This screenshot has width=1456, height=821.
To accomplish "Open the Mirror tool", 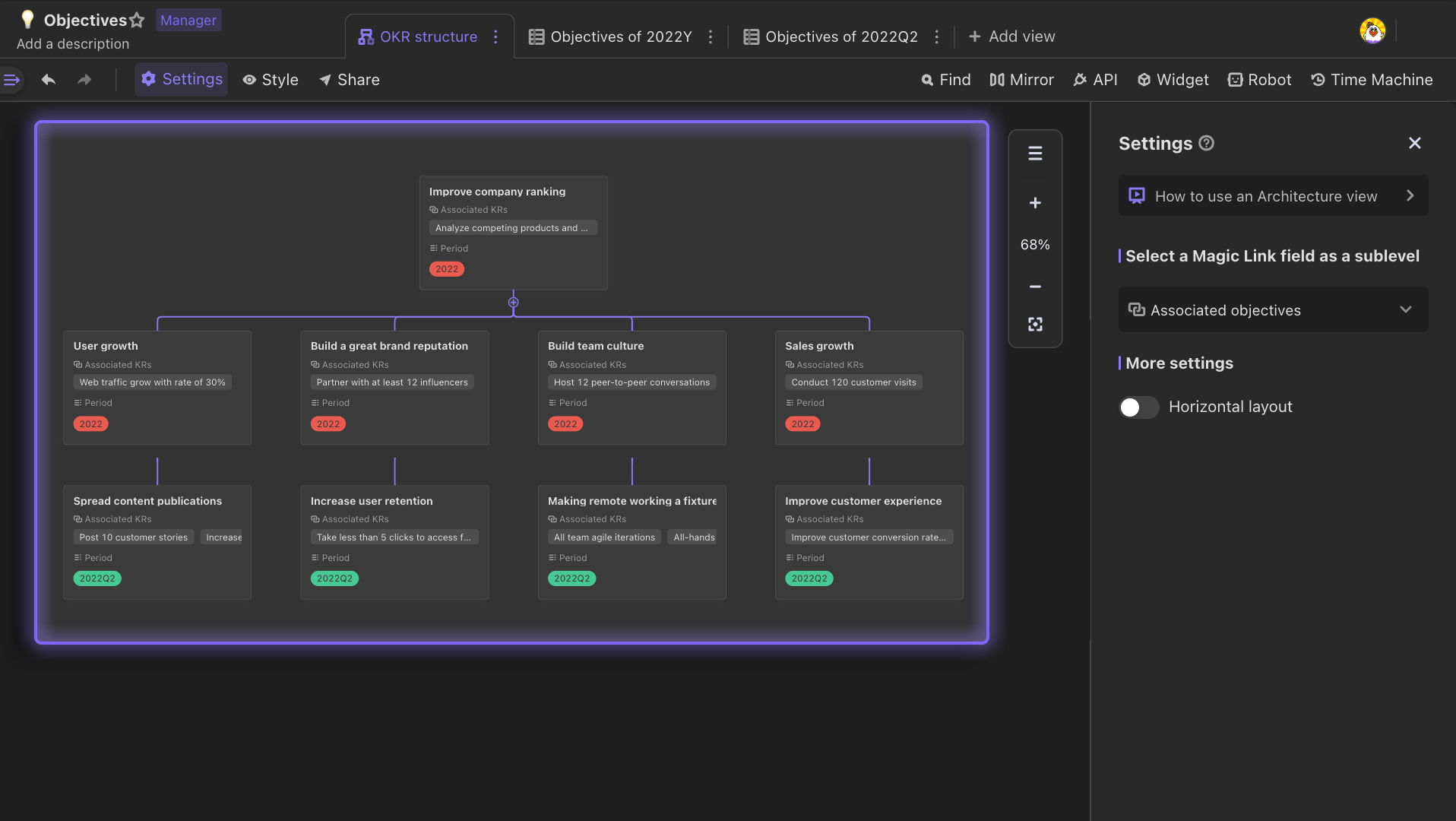I will 1021,80.
